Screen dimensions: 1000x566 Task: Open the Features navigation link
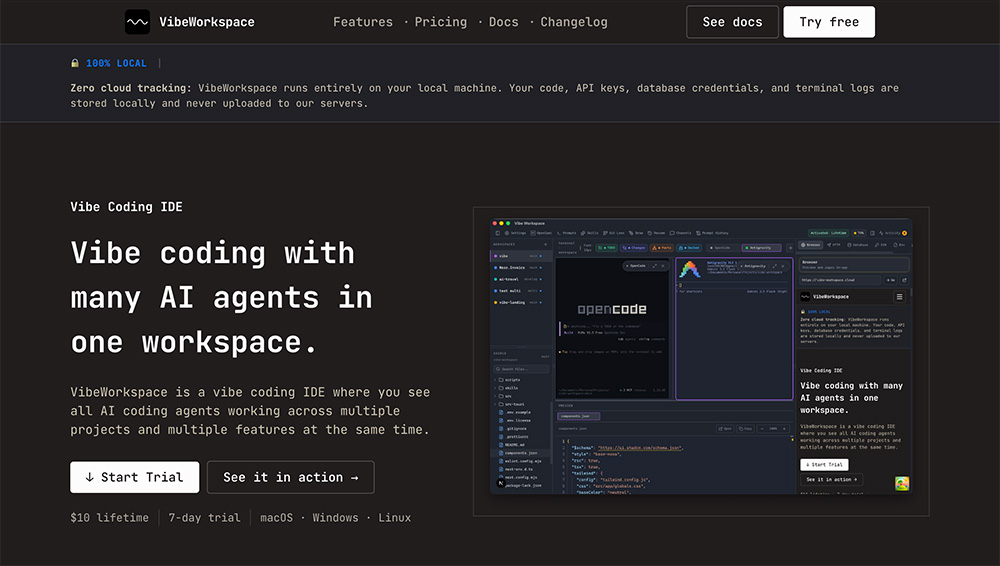coord(363,22)
